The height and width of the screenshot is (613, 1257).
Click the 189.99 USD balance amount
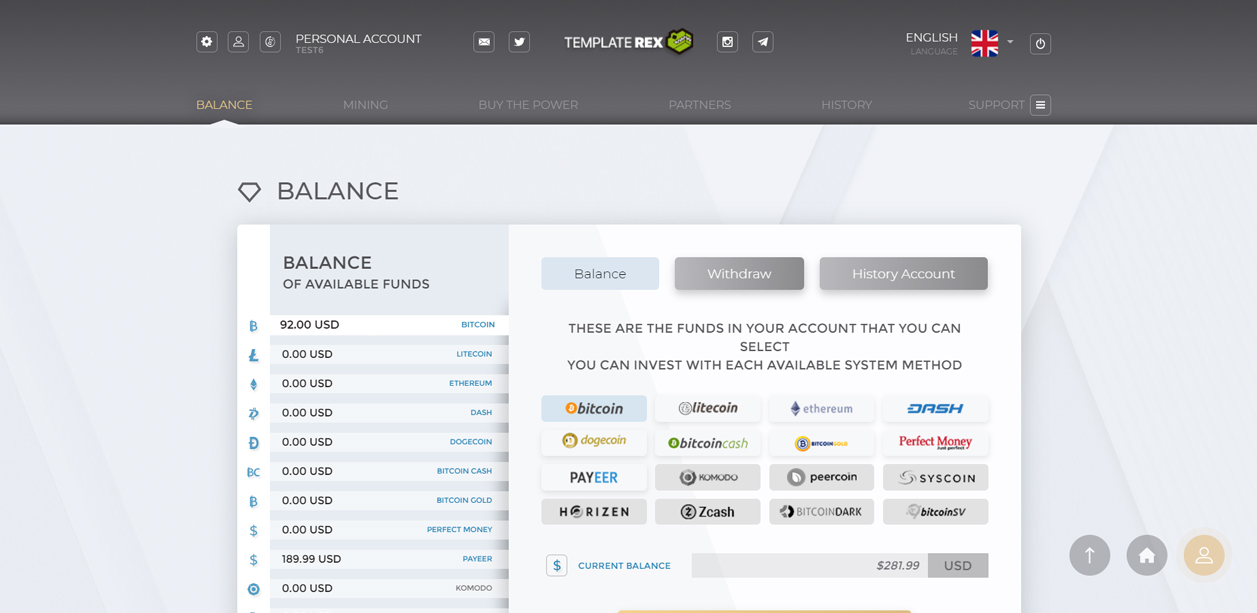tap(311, 559)
